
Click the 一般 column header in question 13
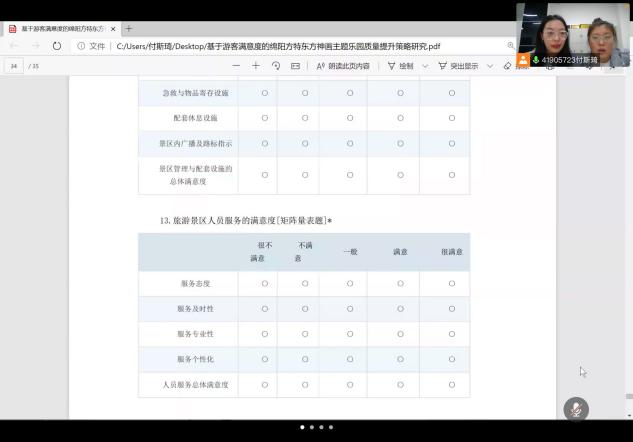(x=350, y=252)
